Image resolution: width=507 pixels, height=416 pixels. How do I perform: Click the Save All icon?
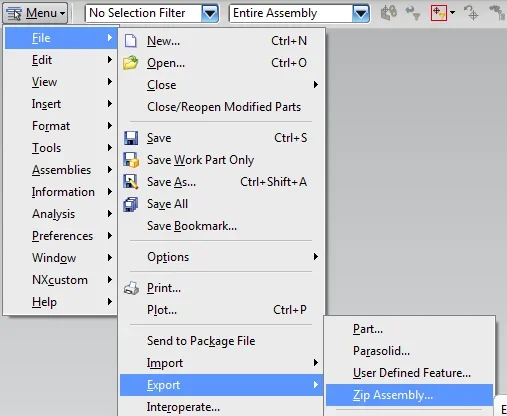click(131, 204)
